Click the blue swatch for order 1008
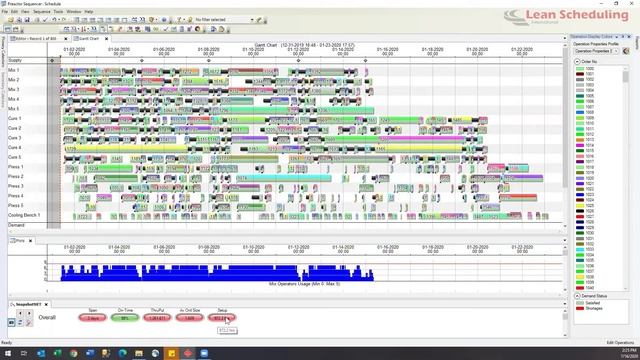640x360 pixels. 580,112
